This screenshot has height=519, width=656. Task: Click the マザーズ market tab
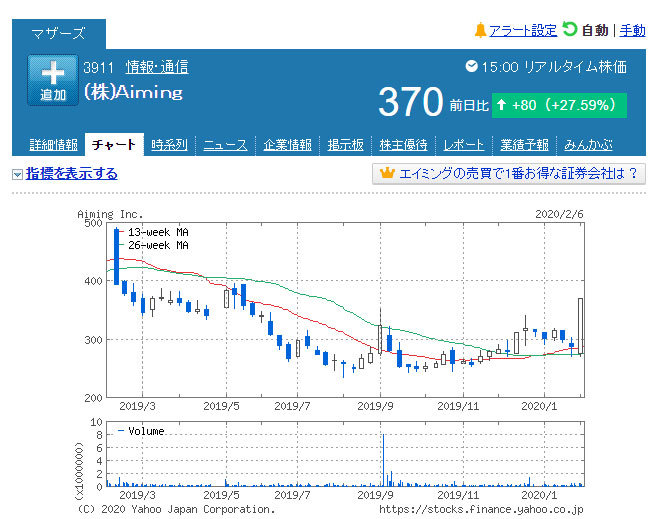pyautogui.click(x=59, y=33)
